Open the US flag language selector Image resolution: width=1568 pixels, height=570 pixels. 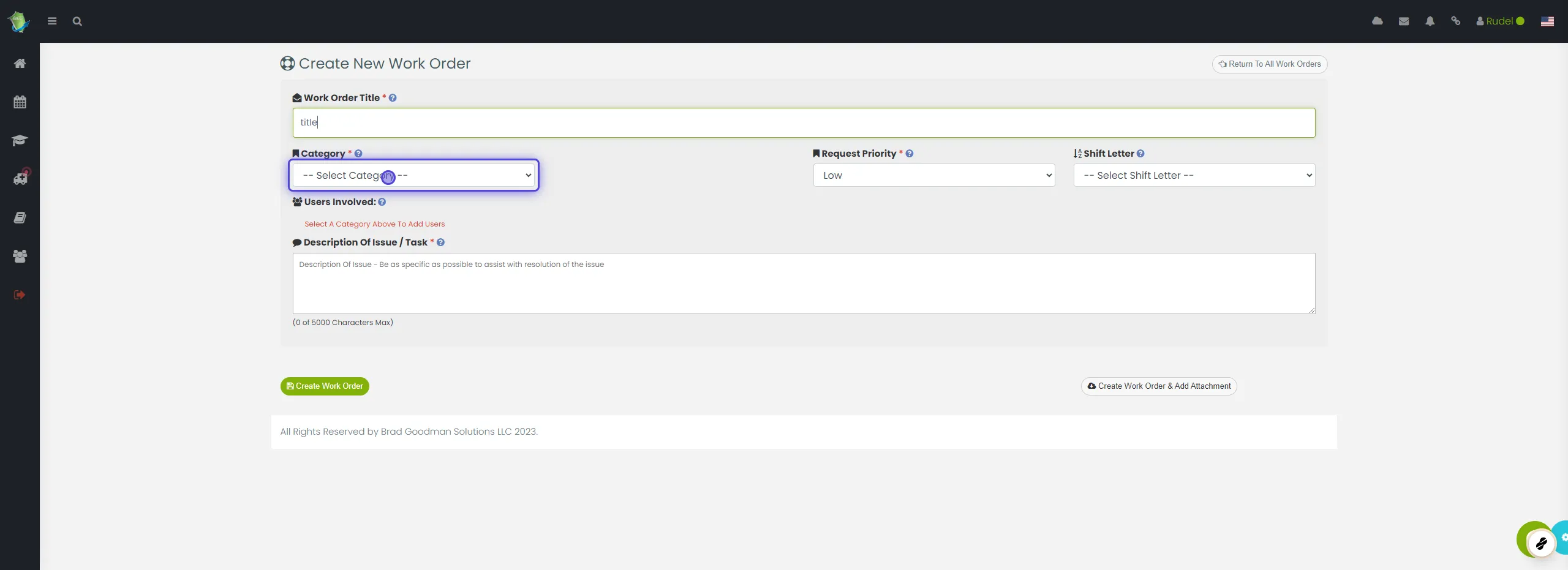1547,21
